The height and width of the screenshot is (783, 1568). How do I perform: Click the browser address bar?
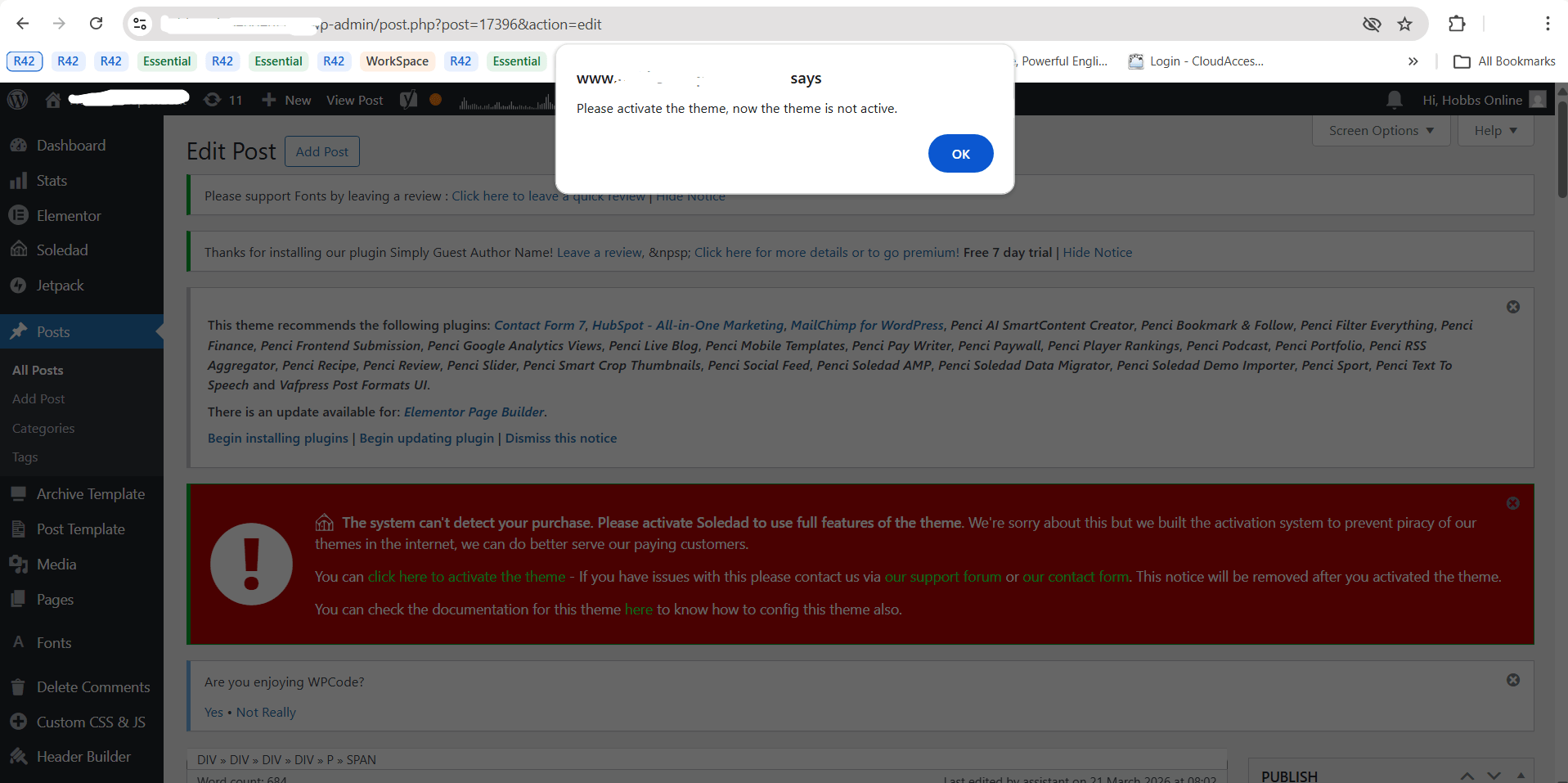click(736, 25)
